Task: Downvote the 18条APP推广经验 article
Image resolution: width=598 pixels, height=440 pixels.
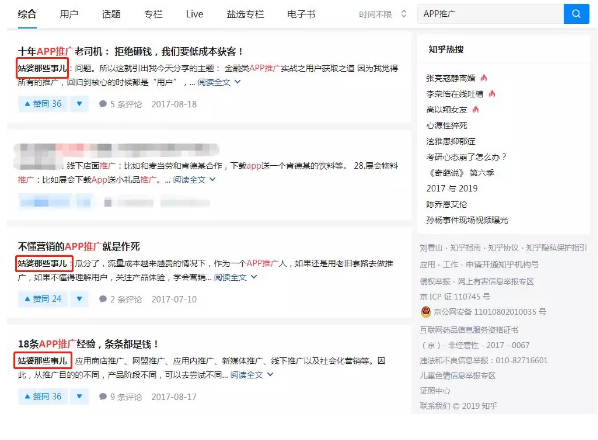Action: 79,397
